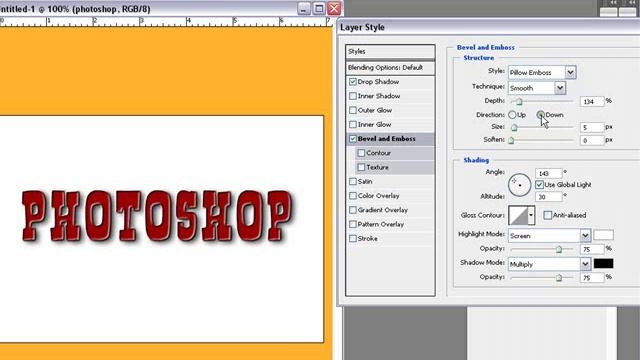Tick the Outer Glow checkbox
The image size is (640, 360).
[x=353, y=110]
